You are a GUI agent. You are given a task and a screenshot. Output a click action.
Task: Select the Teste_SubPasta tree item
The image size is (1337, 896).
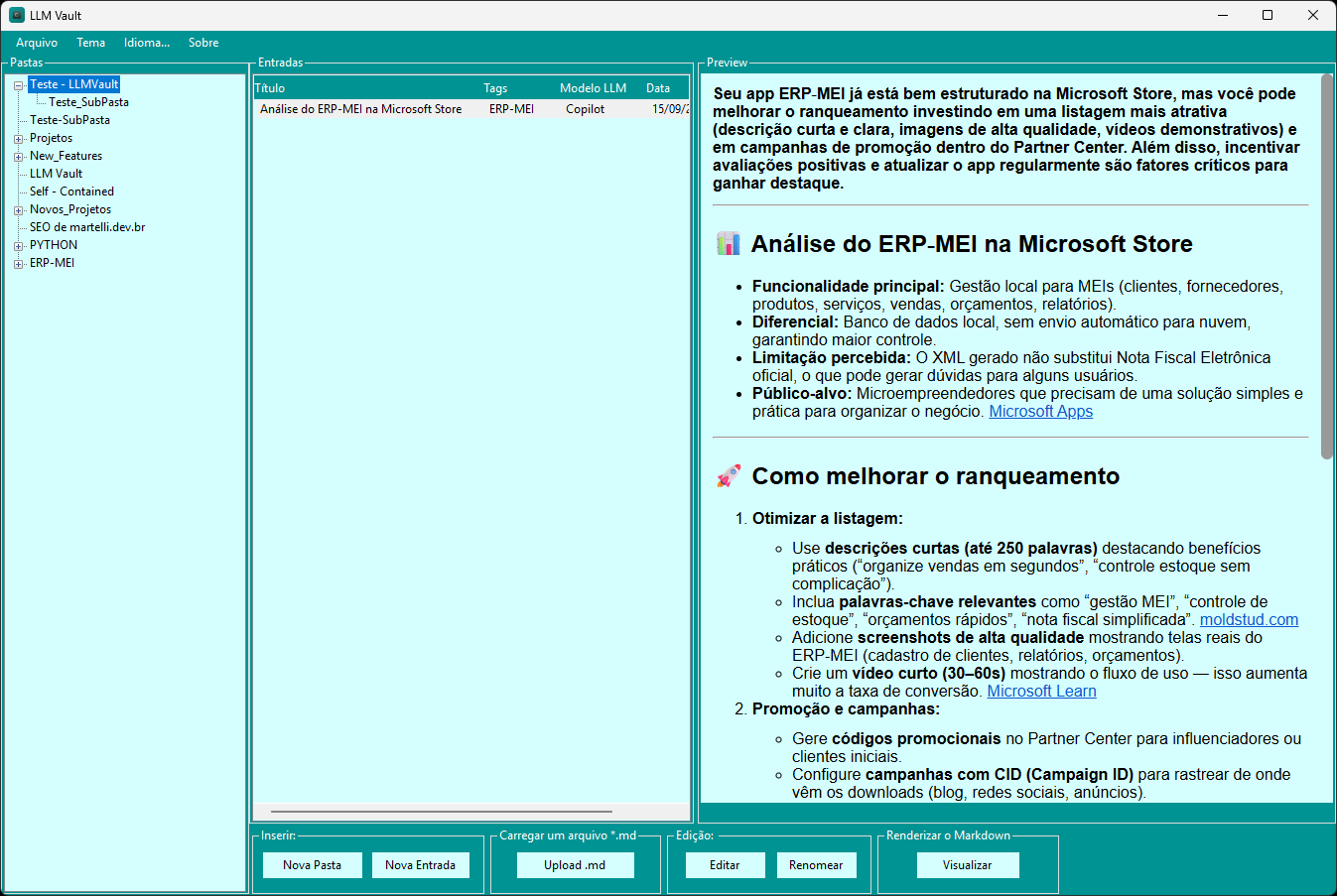pyautogui.click(x=88, y=102)
